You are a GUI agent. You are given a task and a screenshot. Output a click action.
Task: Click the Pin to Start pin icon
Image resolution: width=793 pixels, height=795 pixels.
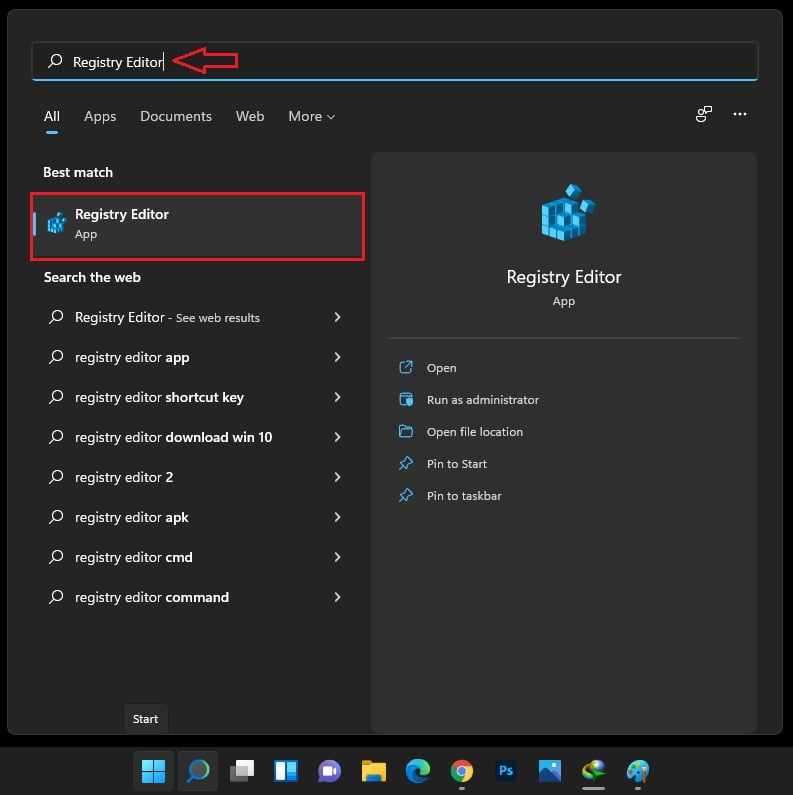tap(406, 463)
